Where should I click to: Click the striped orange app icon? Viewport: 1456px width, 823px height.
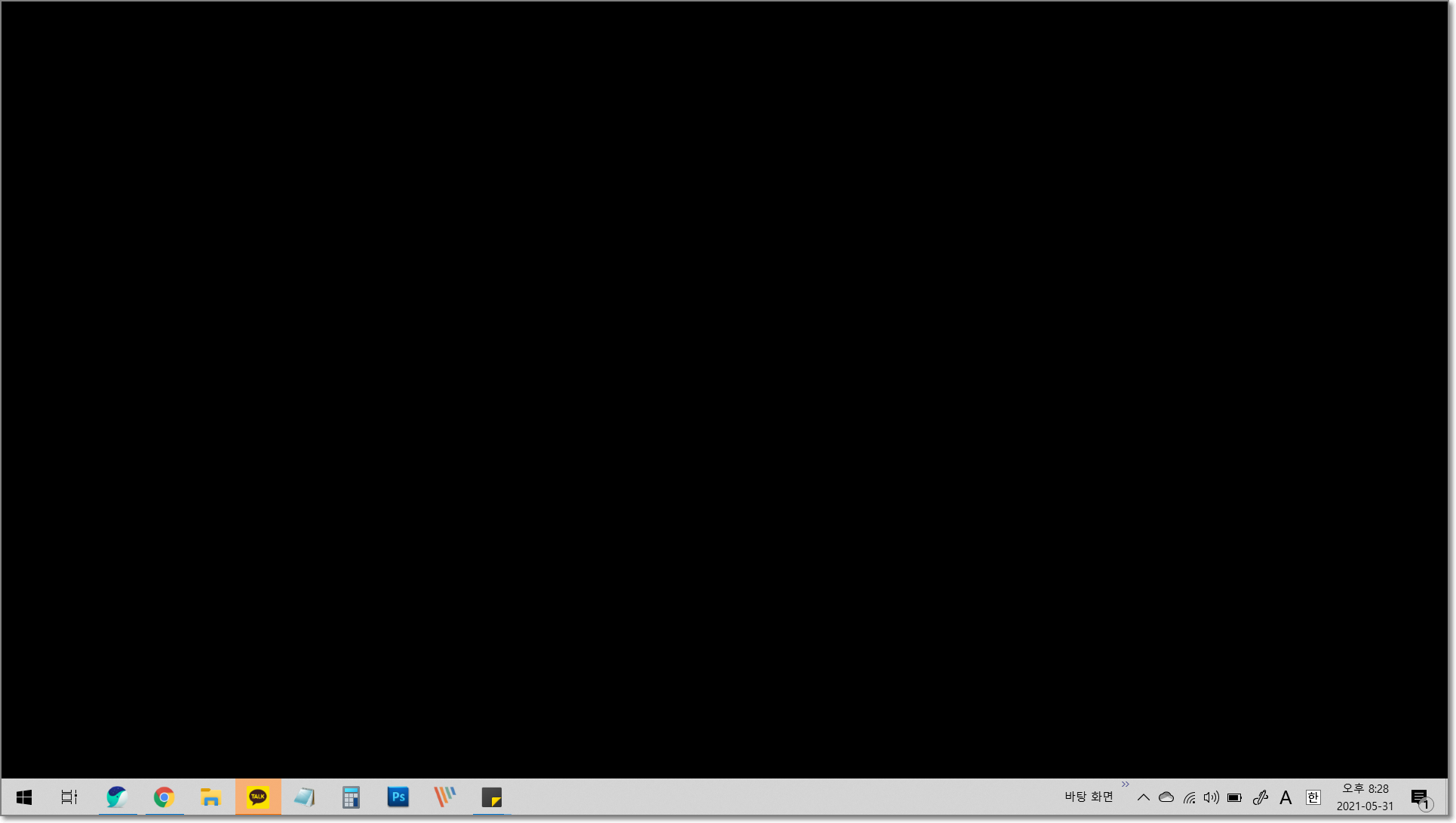tap(445, 797)
